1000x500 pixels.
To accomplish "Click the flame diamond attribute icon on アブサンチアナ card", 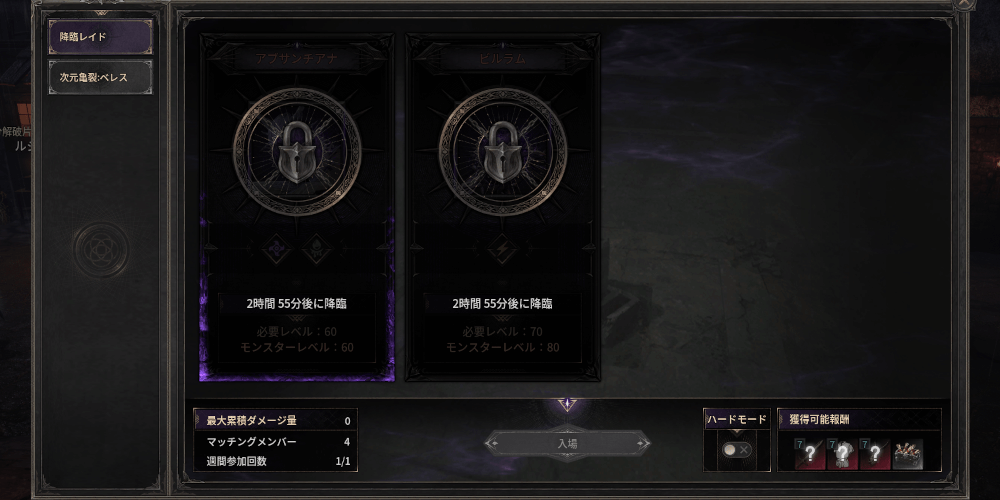I will tap(316, 249).
